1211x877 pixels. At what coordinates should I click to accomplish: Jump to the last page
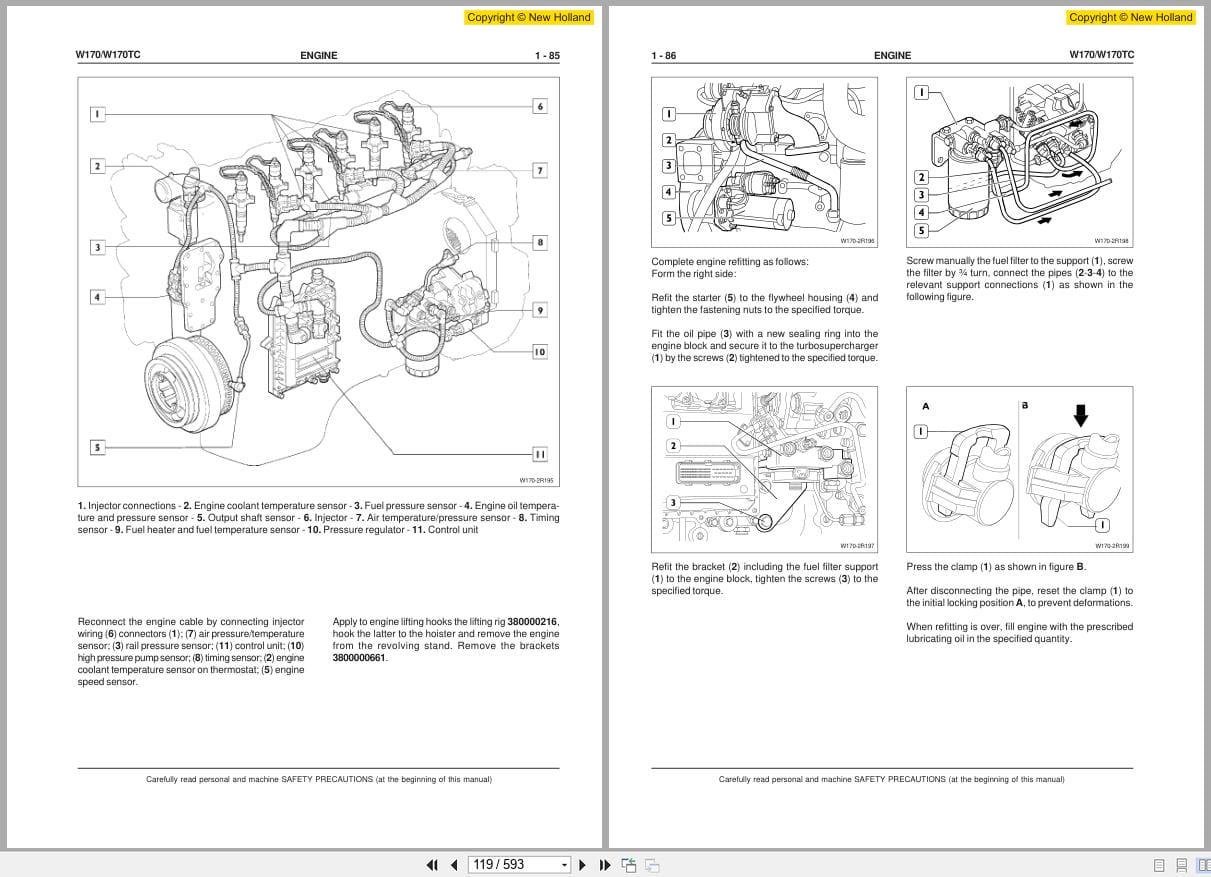(x=604, y=864)
